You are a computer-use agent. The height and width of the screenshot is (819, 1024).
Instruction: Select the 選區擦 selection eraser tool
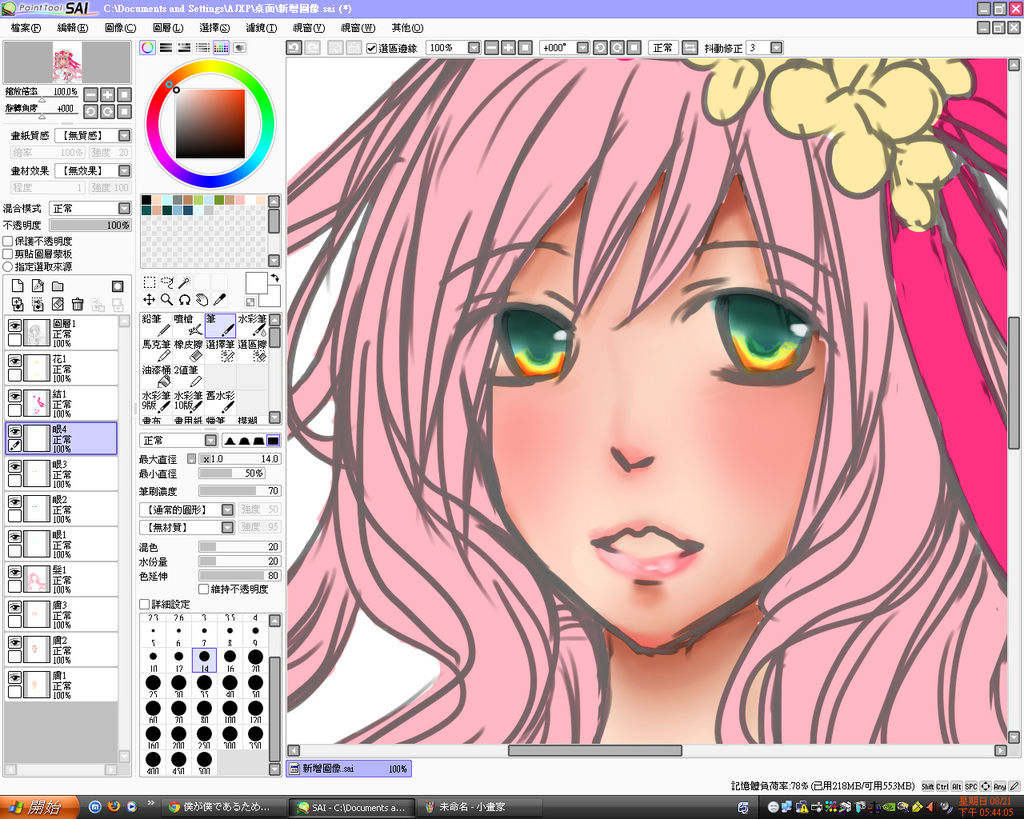251,350
